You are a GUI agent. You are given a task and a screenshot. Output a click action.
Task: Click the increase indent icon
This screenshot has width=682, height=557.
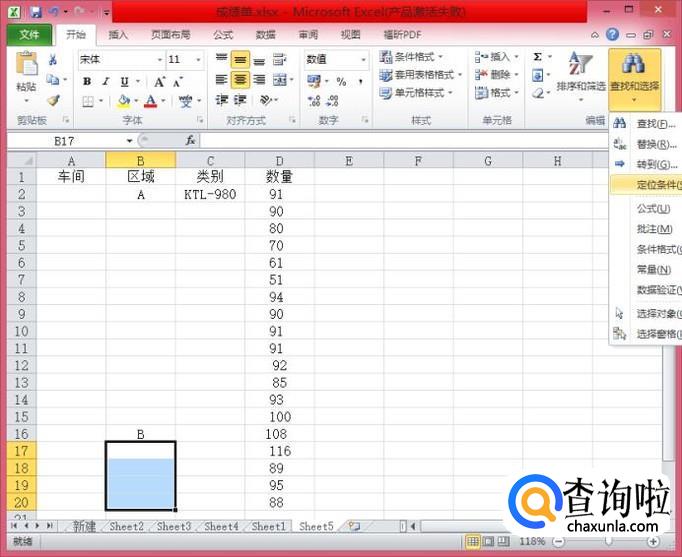240,100
